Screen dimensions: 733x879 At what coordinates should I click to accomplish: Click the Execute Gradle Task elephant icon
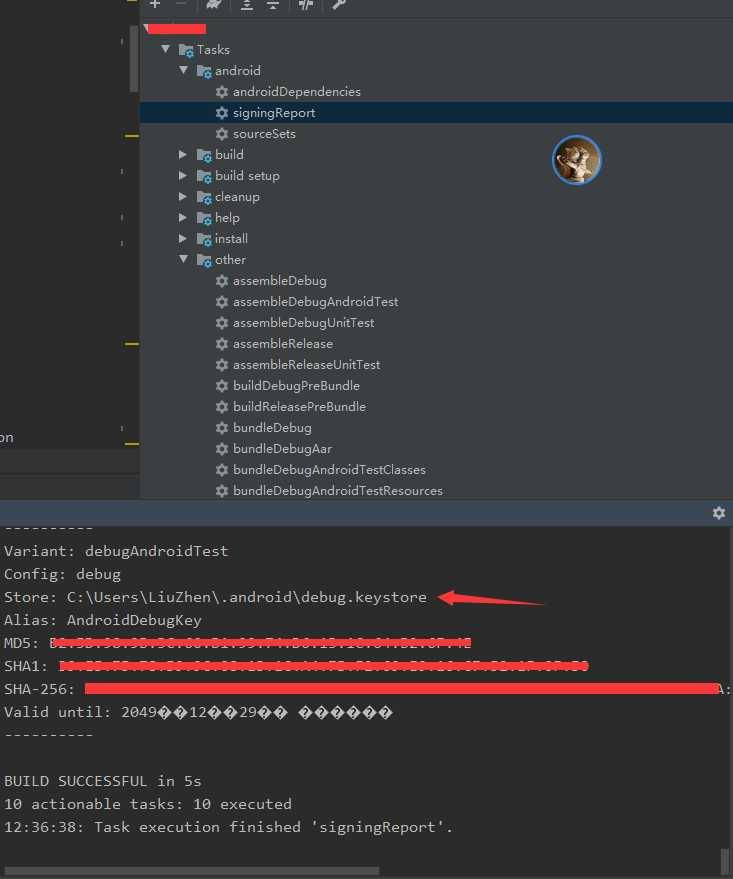point(214,4)
